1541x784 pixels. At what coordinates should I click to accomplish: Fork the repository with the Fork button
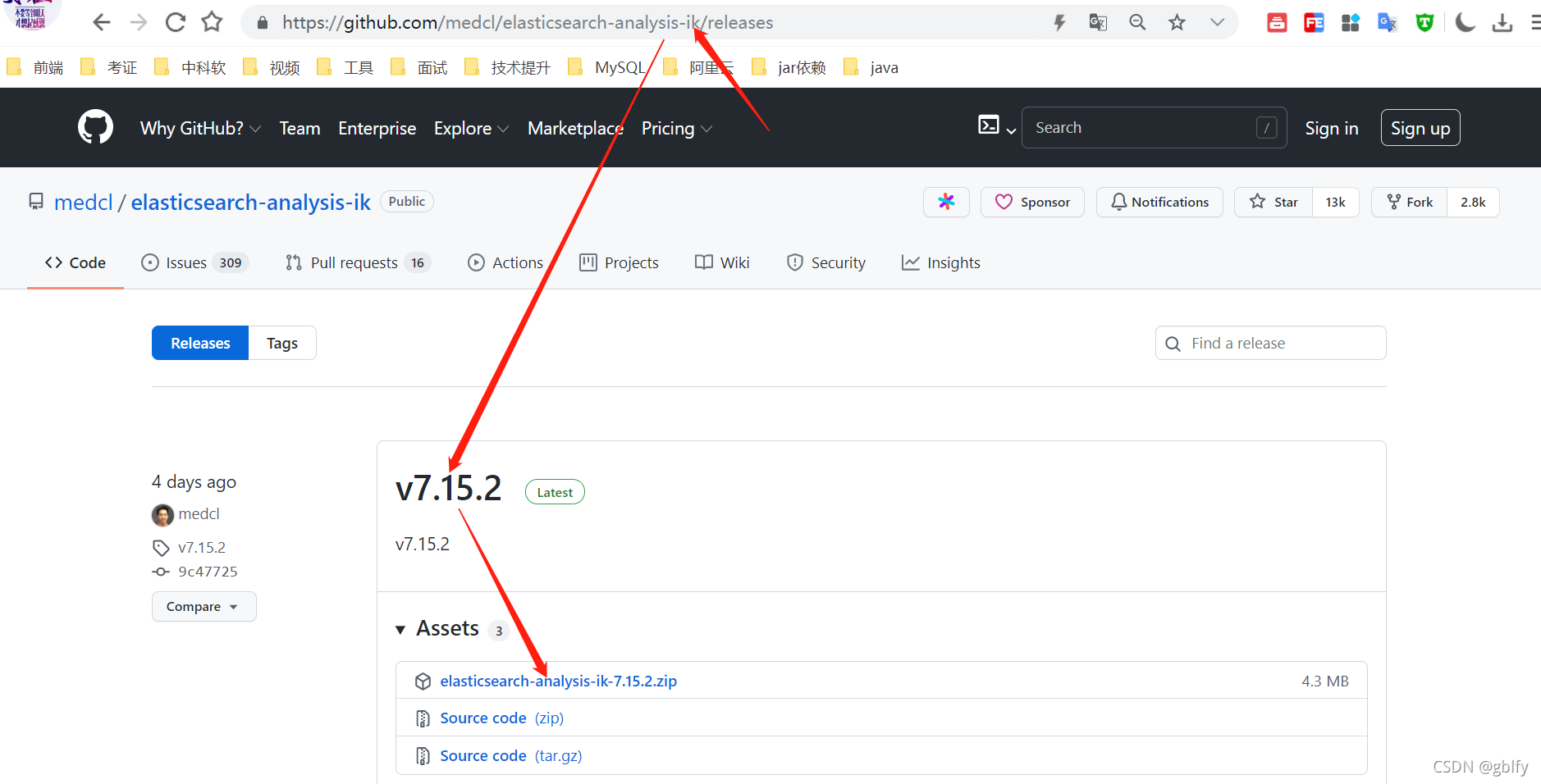1409,202
